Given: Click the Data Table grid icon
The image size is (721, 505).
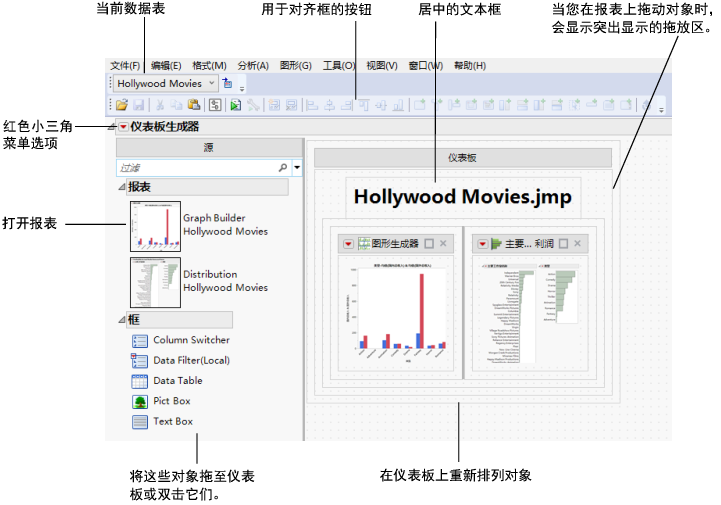Looking at the screenshot, I should 140,381.
